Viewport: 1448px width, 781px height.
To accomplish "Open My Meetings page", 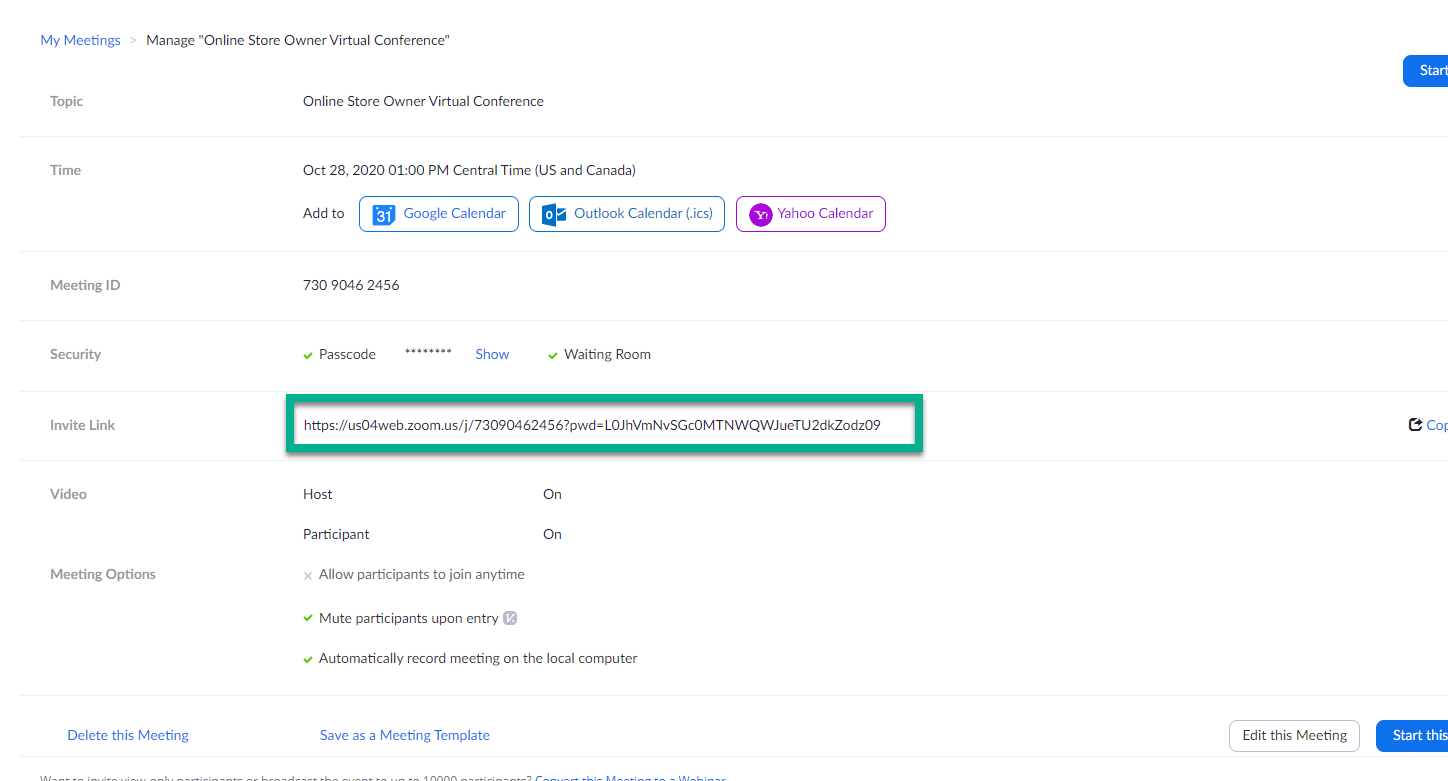I will (80, 40).
